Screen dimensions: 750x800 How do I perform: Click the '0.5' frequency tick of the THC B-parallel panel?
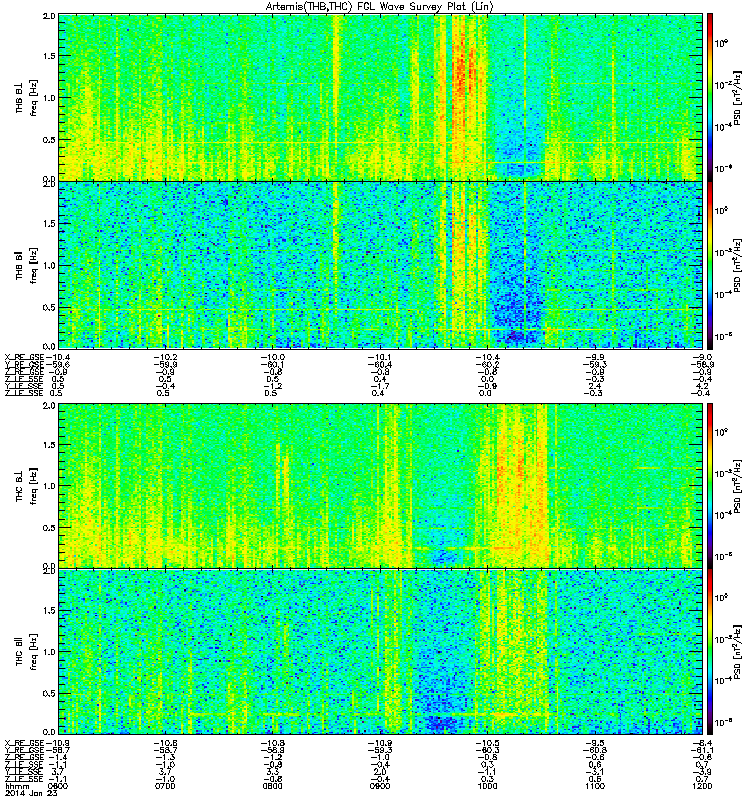(49, 693)
